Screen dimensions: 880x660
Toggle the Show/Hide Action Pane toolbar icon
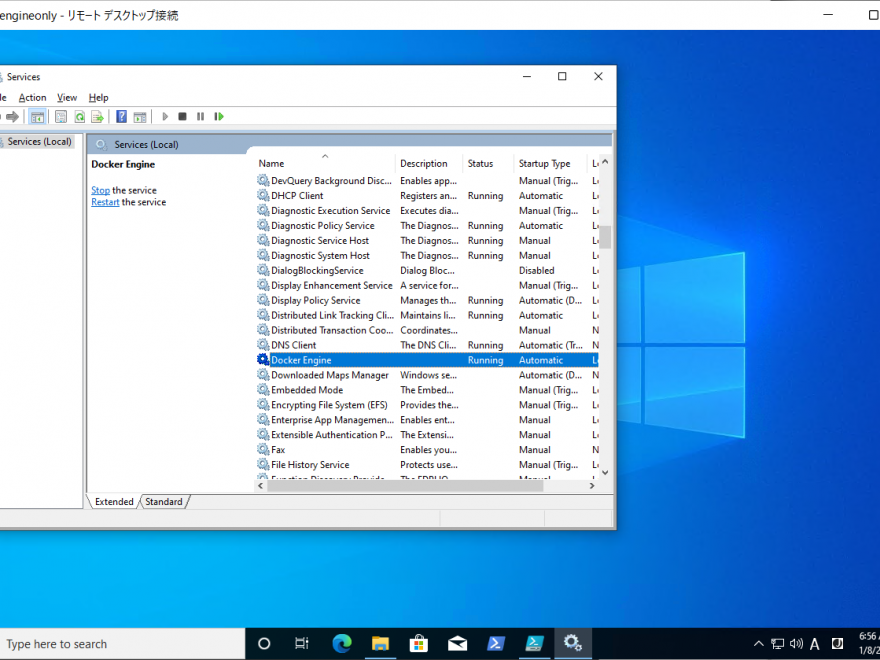click(140, 117)
